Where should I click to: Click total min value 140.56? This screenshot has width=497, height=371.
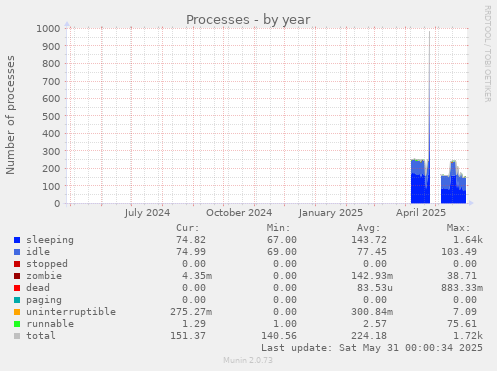point(279,336)
